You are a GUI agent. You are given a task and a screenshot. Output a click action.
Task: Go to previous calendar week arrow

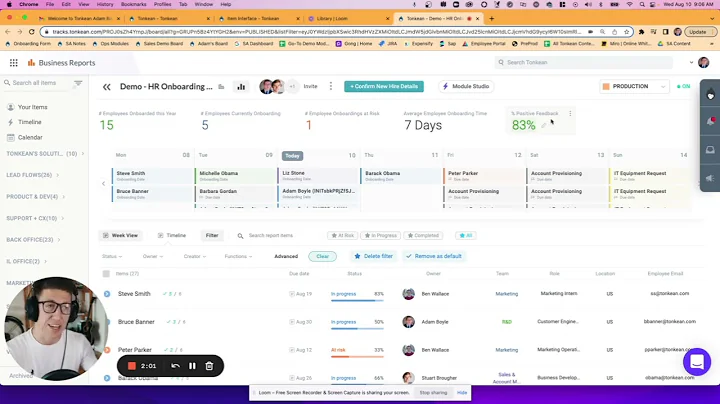(103, 184)
